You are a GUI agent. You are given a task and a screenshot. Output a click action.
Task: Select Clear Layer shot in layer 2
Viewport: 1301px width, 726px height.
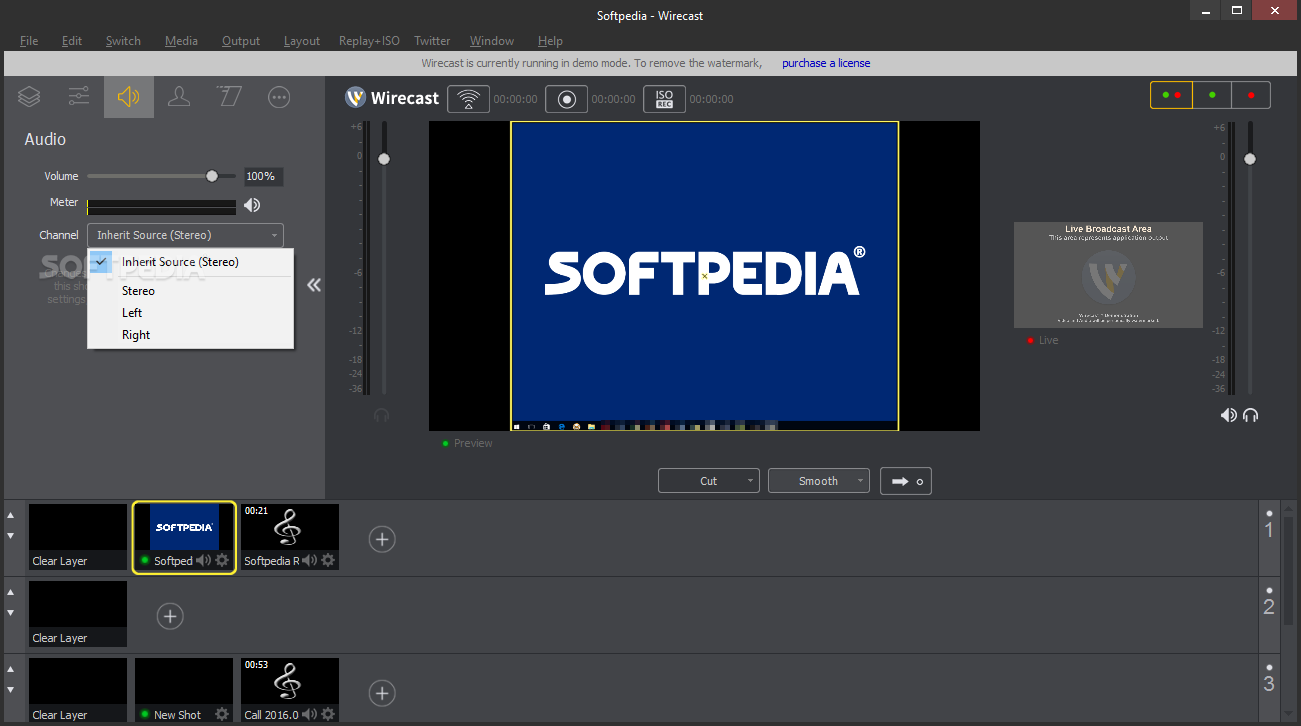tap(78, 614)
